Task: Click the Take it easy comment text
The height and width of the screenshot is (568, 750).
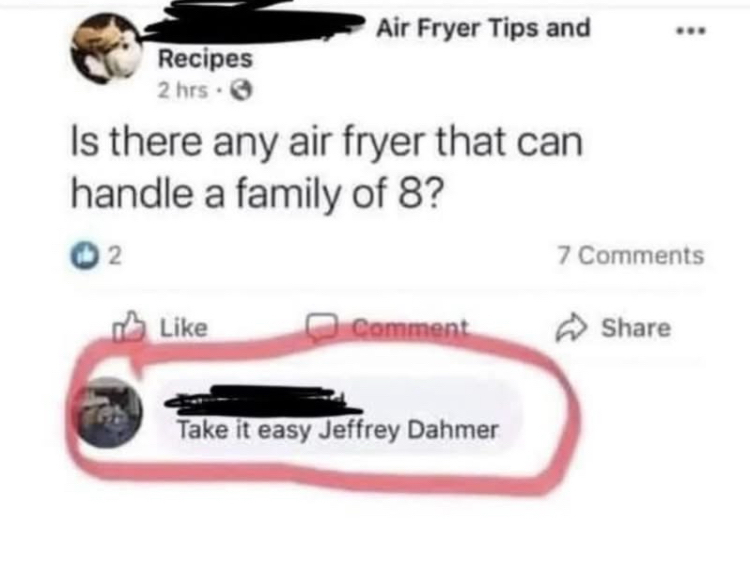Action: [x=338, y=430]
